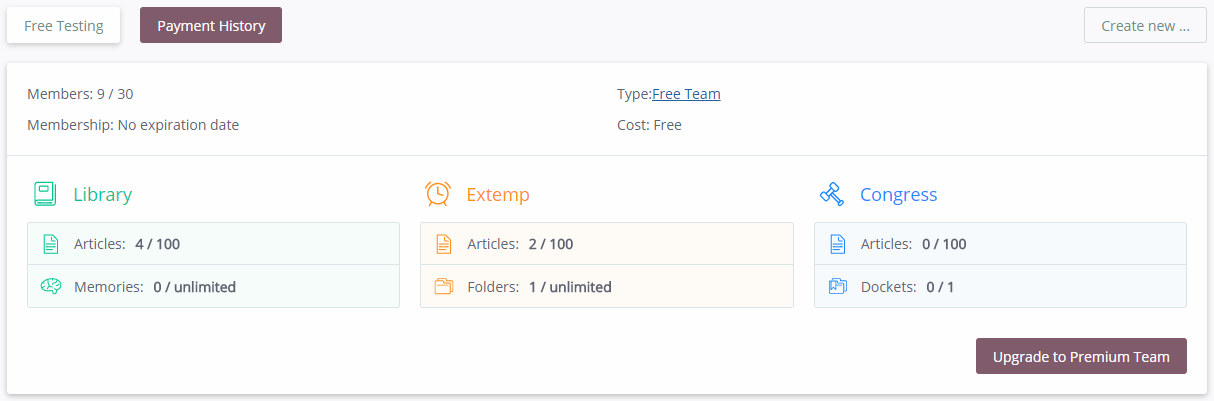Select the Congress Dockets row
The image size is (1214, 401).
1000,287
